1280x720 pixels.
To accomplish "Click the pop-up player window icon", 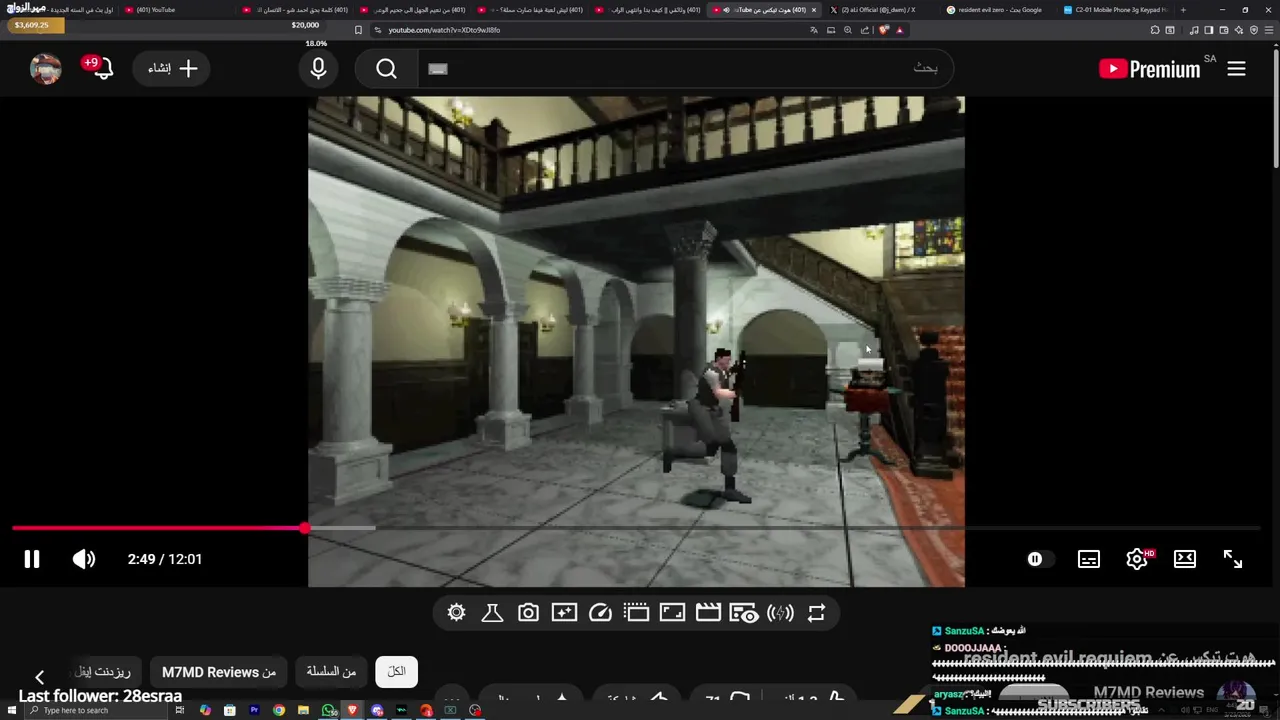I will click(636, 613).
